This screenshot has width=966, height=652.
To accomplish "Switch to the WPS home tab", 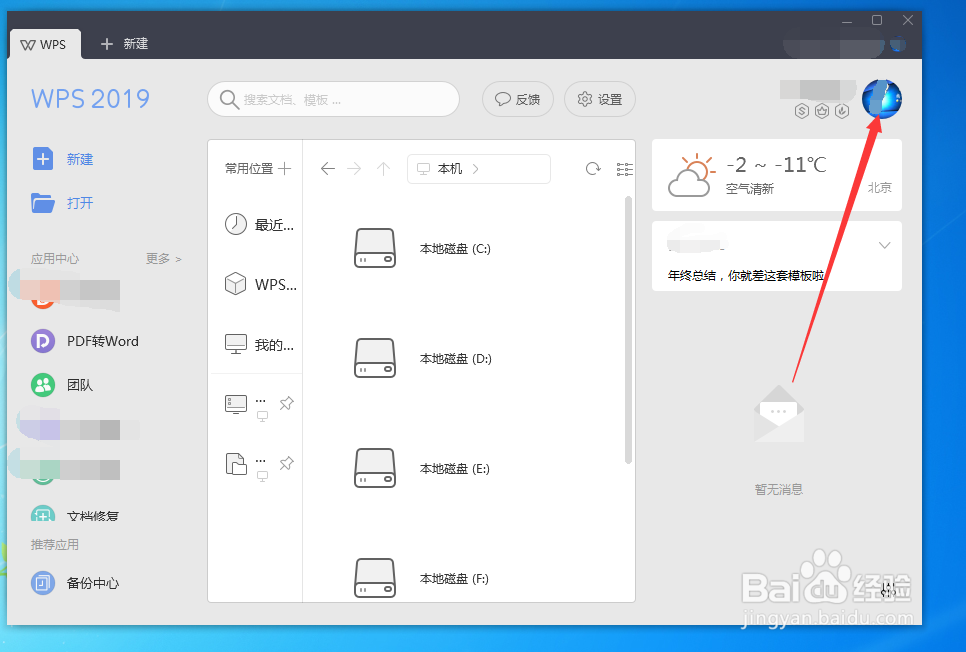I will click(x=44, y=44).
